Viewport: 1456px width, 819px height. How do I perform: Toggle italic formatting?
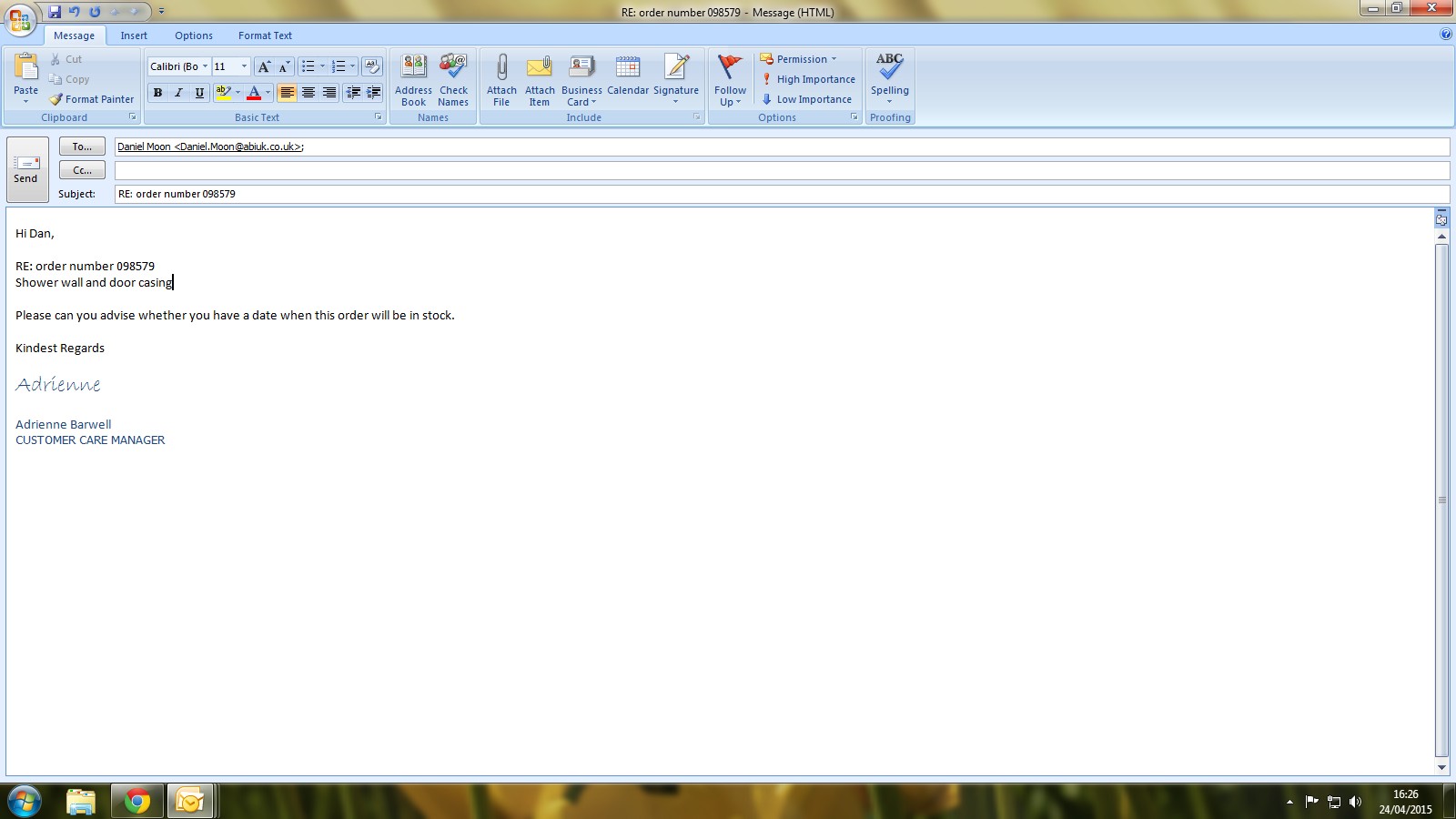click(178, 93)
